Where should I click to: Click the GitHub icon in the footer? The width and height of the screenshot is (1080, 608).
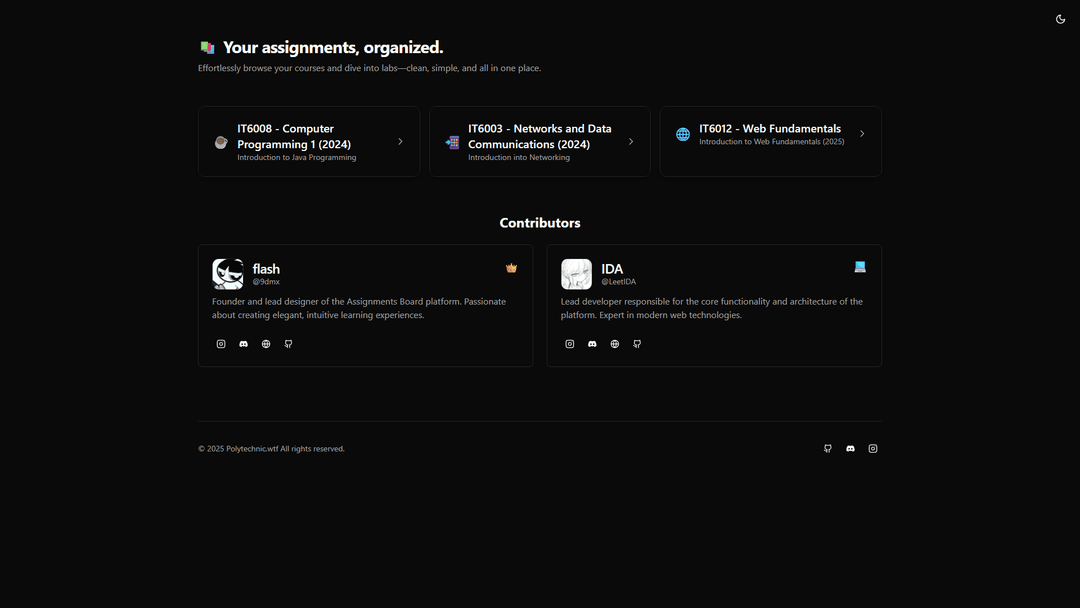[827, 448]
